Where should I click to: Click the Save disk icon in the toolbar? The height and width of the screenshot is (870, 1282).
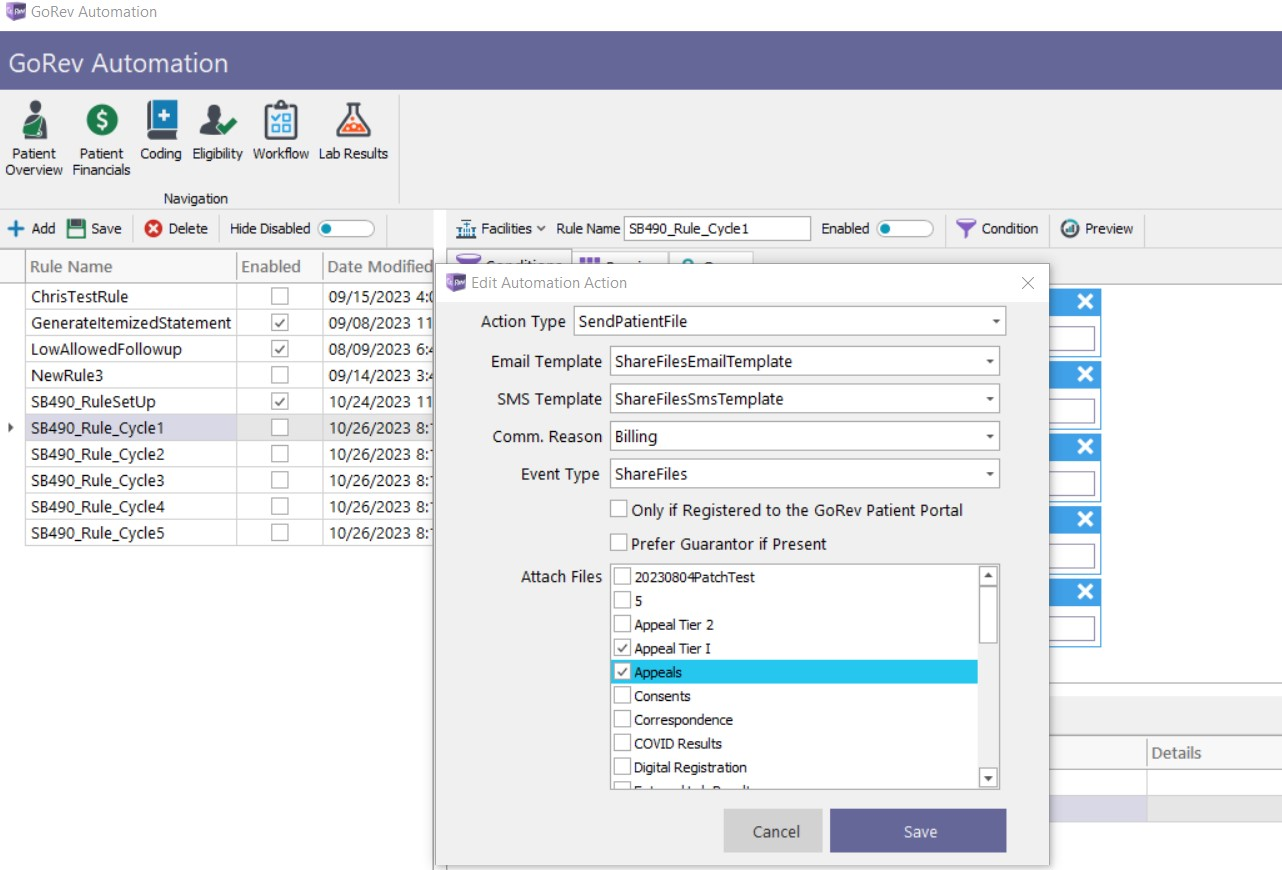pyautogui.click(x=76, y=228)
